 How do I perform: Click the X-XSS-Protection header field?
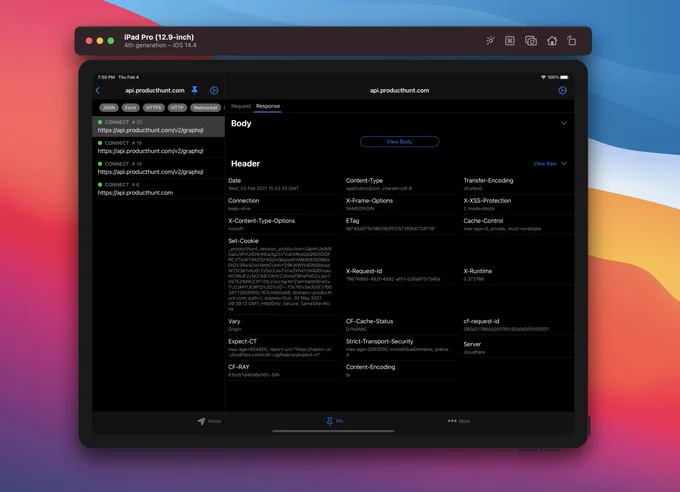click(x=518, y=204)
